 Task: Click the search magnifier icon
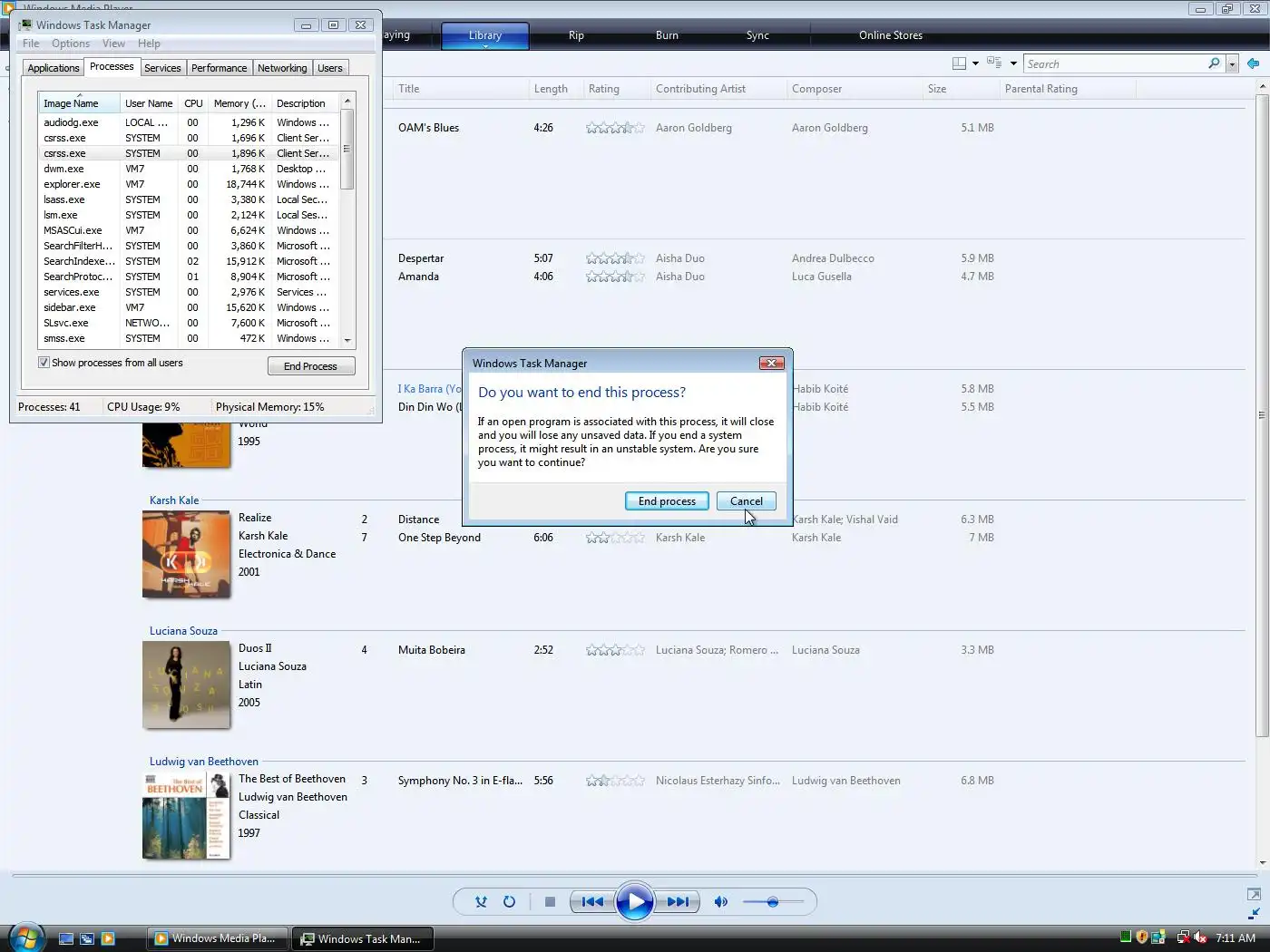tap(1214, 63)
